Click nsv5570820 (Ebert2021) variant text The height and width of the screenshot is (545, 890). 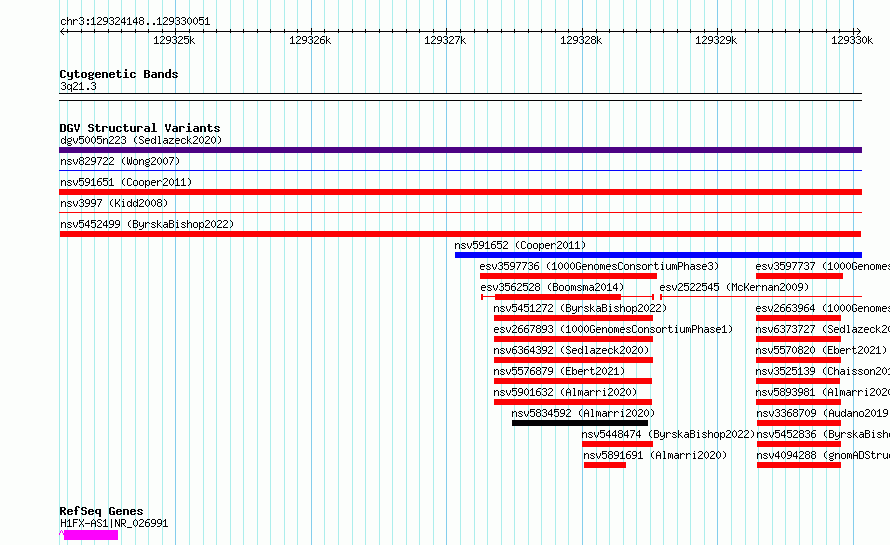click(x=821, y=350)
